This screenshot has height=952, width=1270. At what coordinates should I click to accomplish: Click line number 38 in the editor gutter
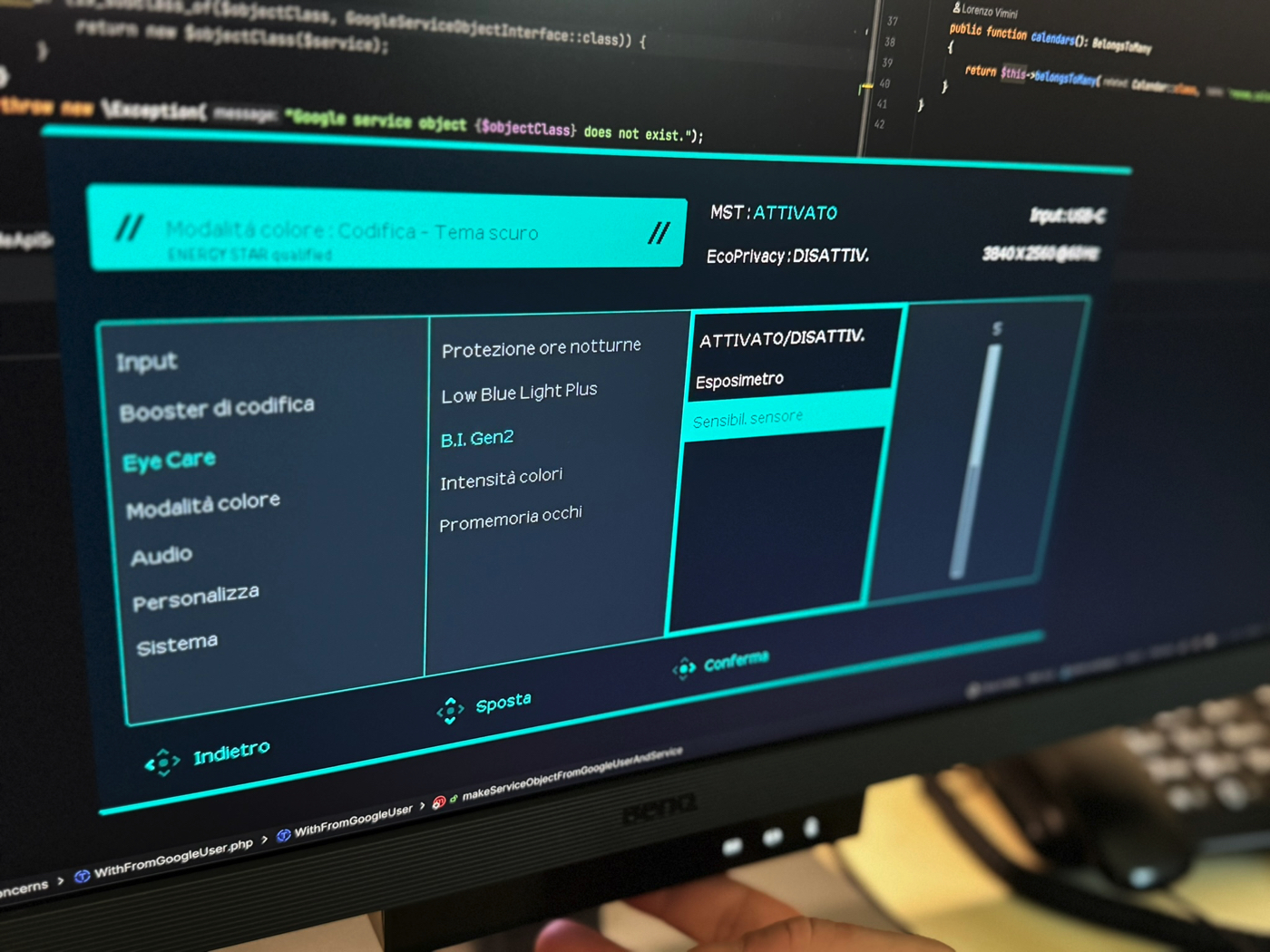click(889, 42)
